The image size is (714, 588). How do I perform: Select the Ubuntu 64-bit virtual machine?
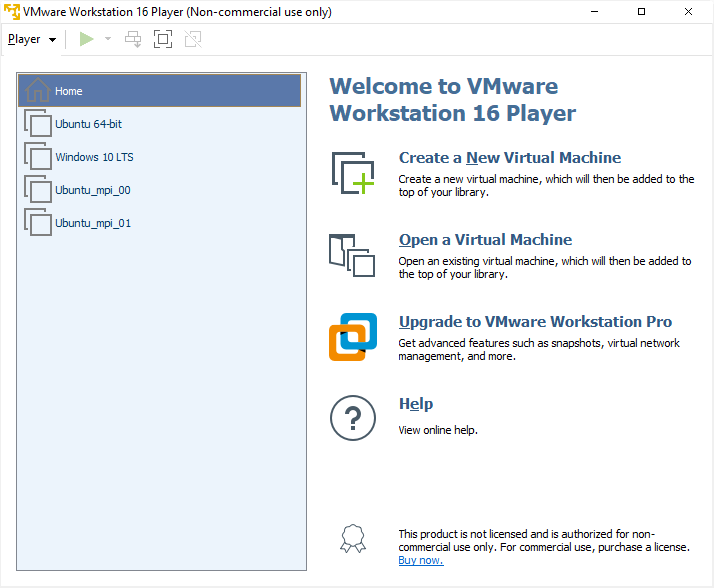tap(159, 124)
